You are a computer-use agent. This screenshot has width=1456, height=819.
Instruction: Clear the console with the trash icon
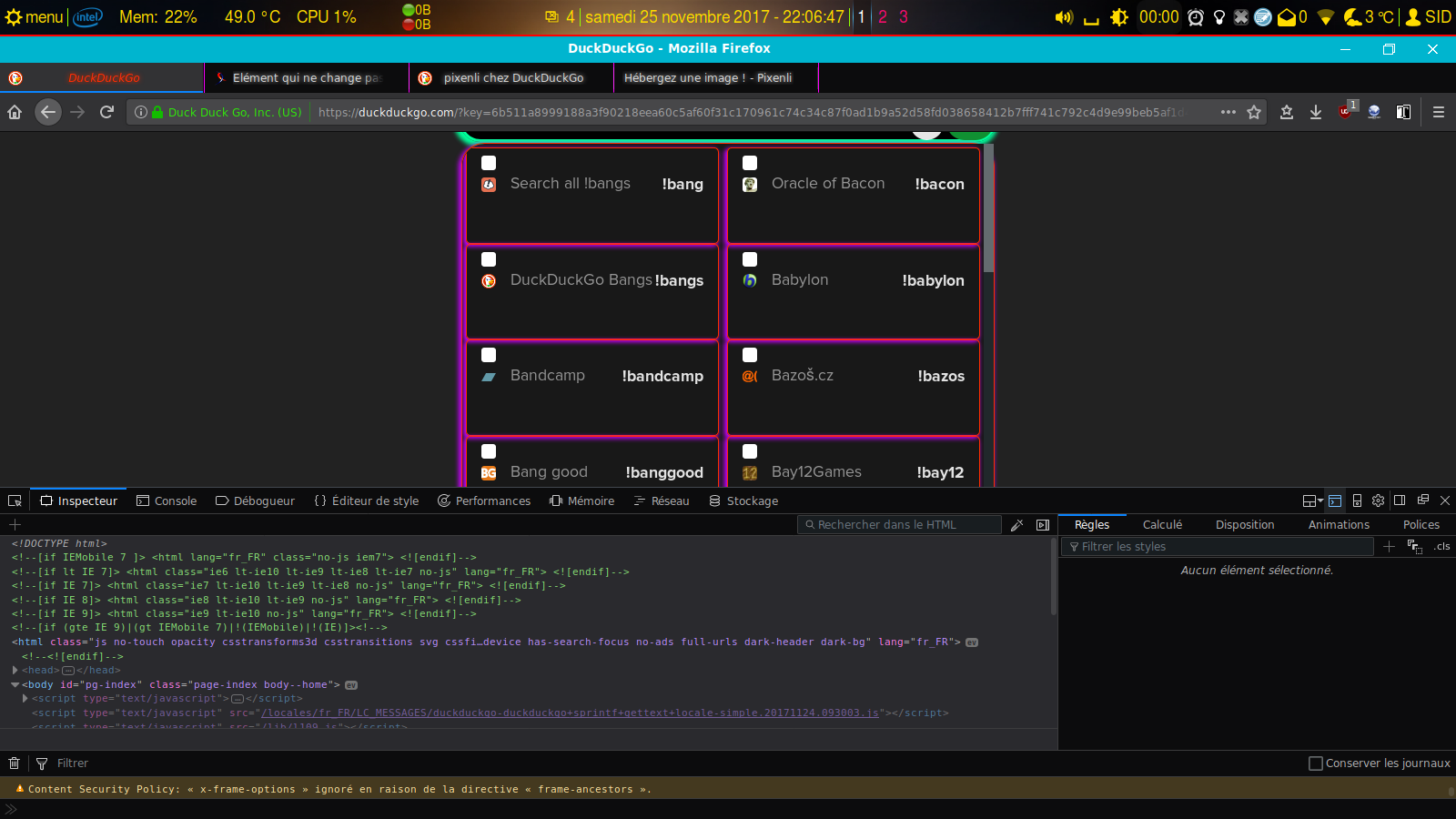pos(14,763)
